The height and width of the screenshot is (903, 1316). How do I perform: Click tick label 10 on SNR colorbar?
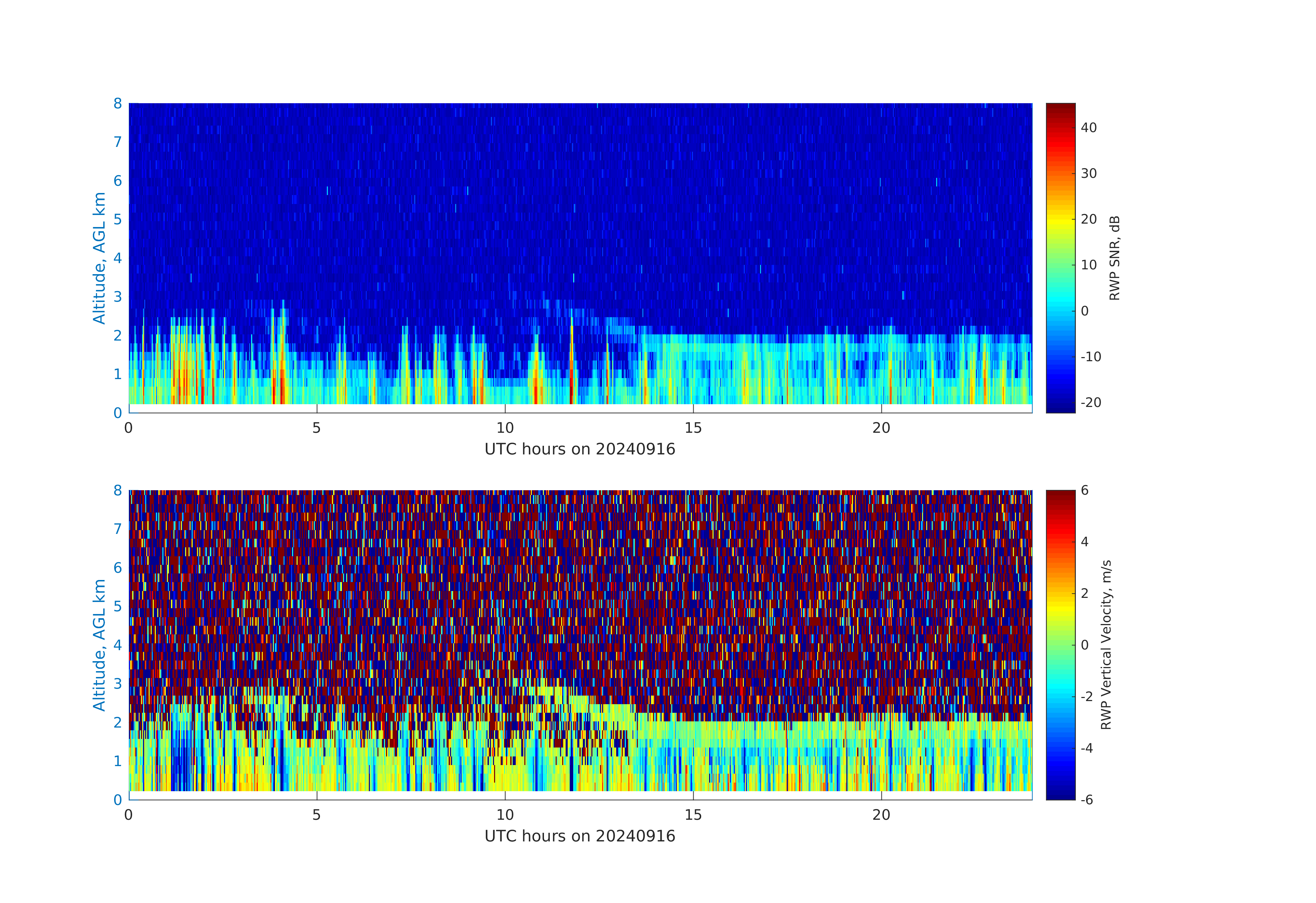(x=1088, y=265)
